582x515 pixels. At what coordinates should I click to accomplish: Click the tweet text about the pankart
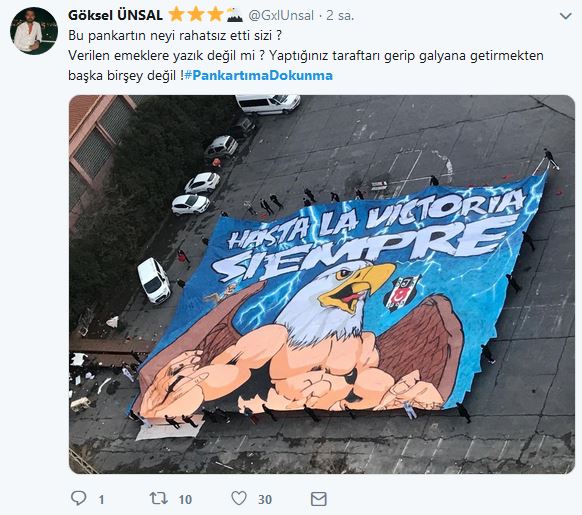[x=305, y=56]
